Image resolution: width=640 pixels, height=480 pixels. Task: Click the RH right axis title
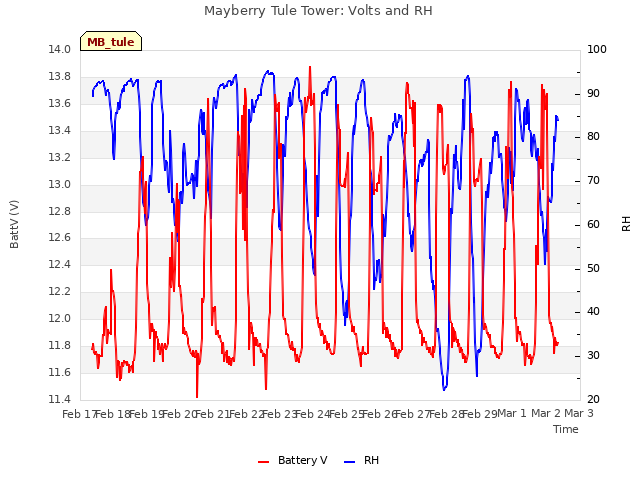pyautogui.click(x=626, y=224)
